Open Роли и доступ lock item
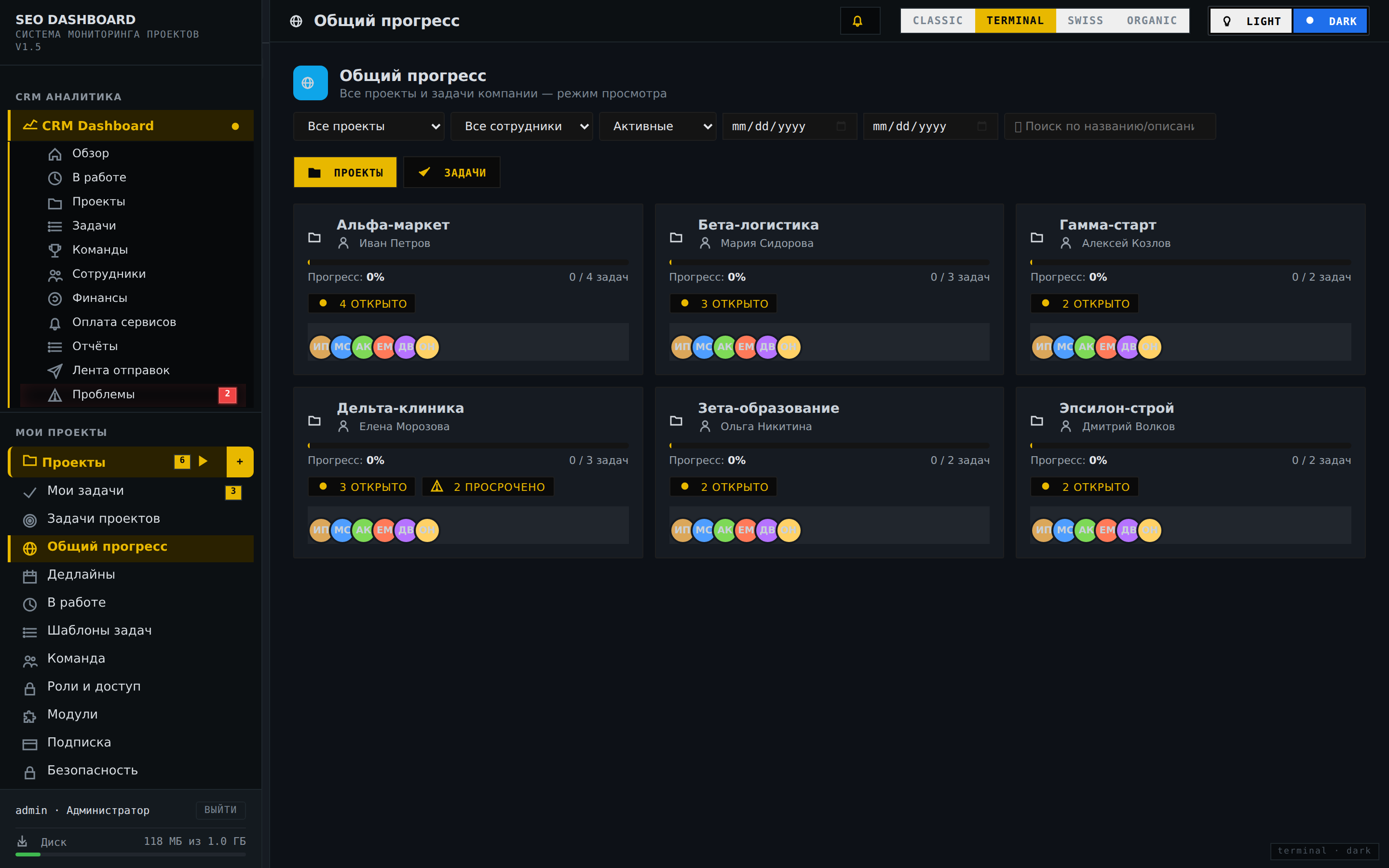 pyautogui.click(x=131, y=687)
